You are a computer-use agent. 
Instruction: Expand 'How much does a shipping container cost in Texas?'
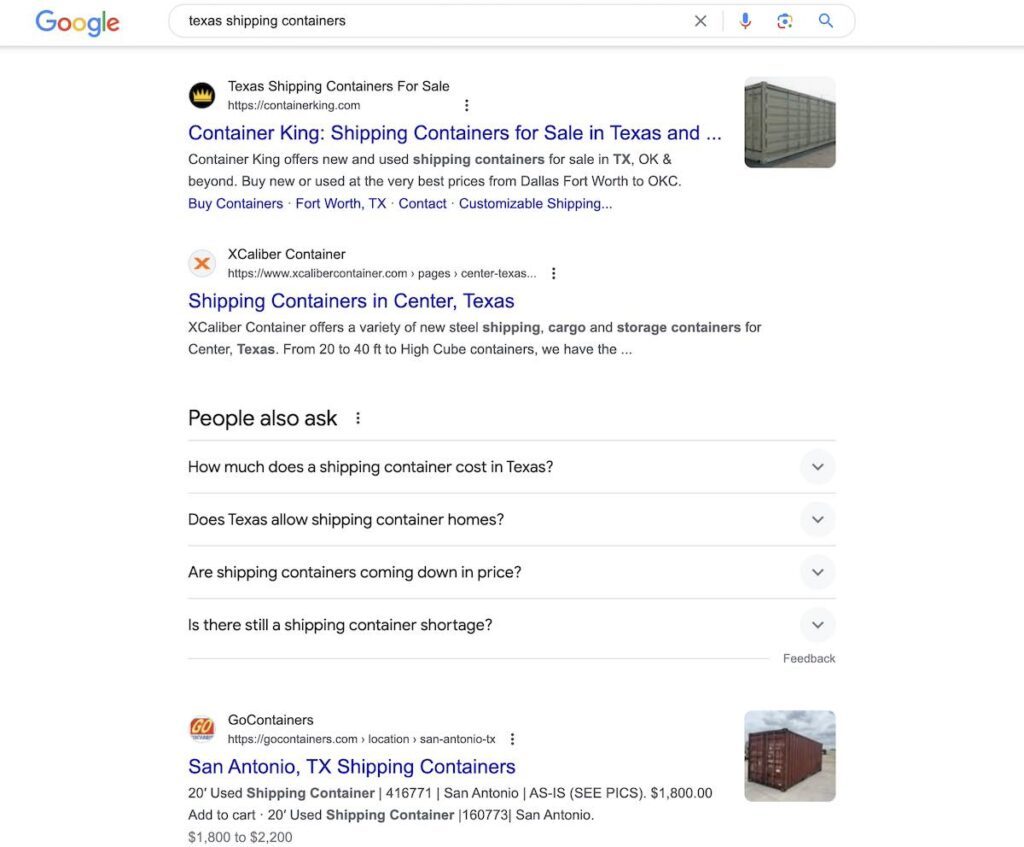(x=817, y=467)
